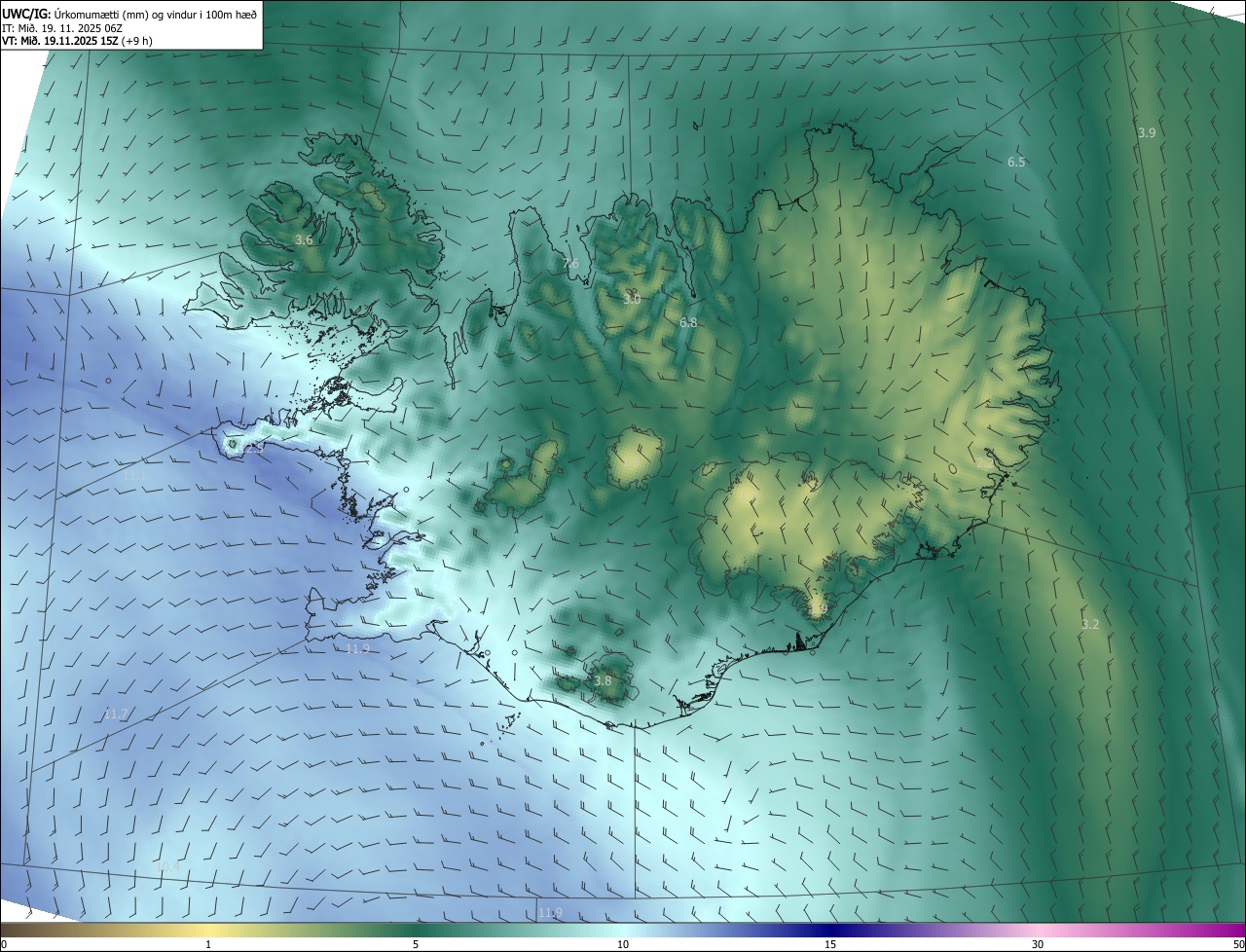The height and width of the screenshot is (952, 1246).
Task: Click the 11.1 value west of Snæfellsnes
Action: click(x=134, y=477)
